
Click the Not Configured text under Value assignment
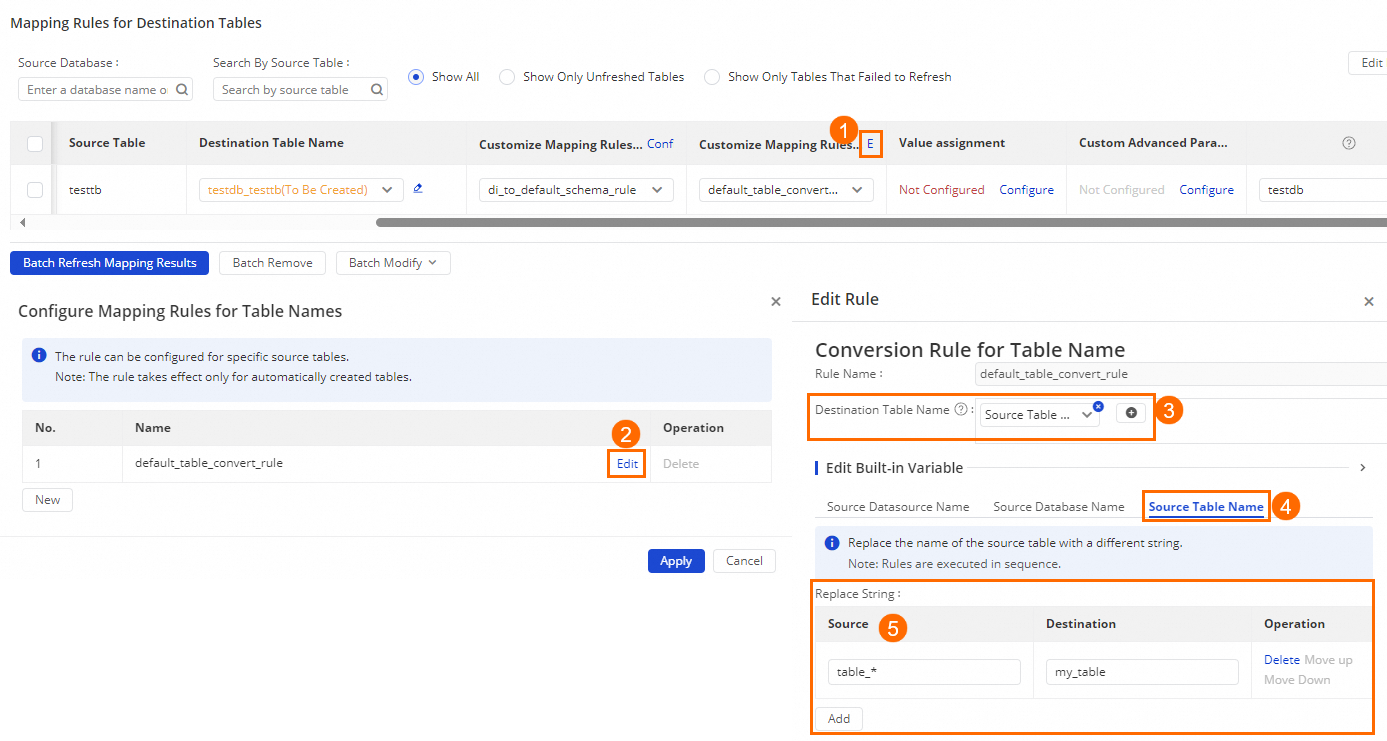coord(941,190)
